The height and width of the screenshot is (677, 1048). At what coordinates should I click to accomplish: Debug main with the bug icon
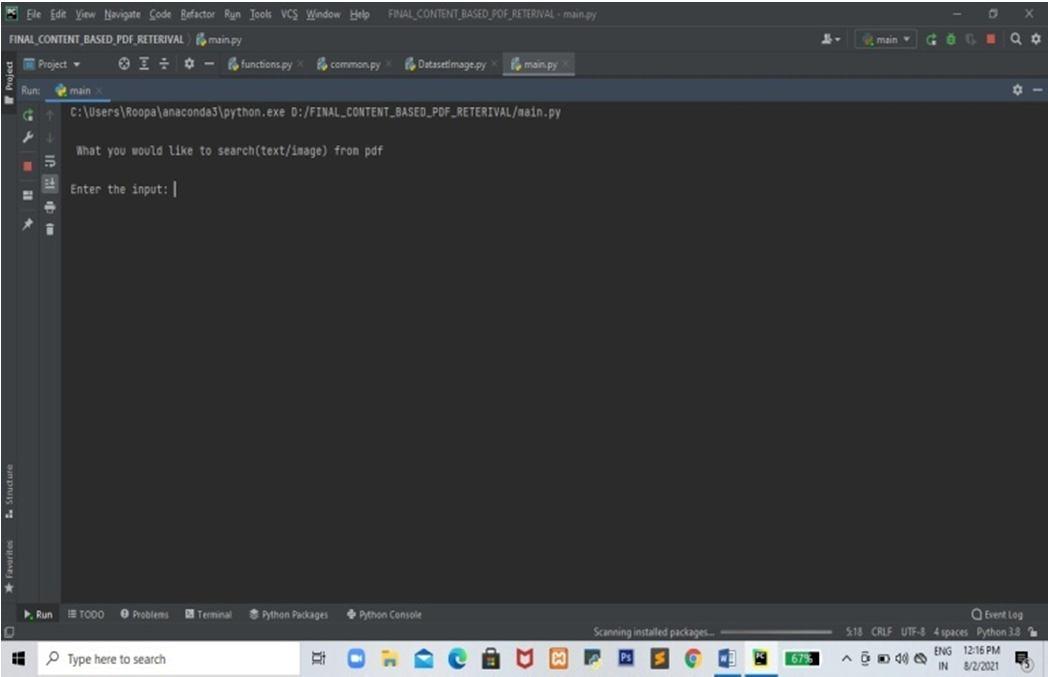(x=950, y=39)
